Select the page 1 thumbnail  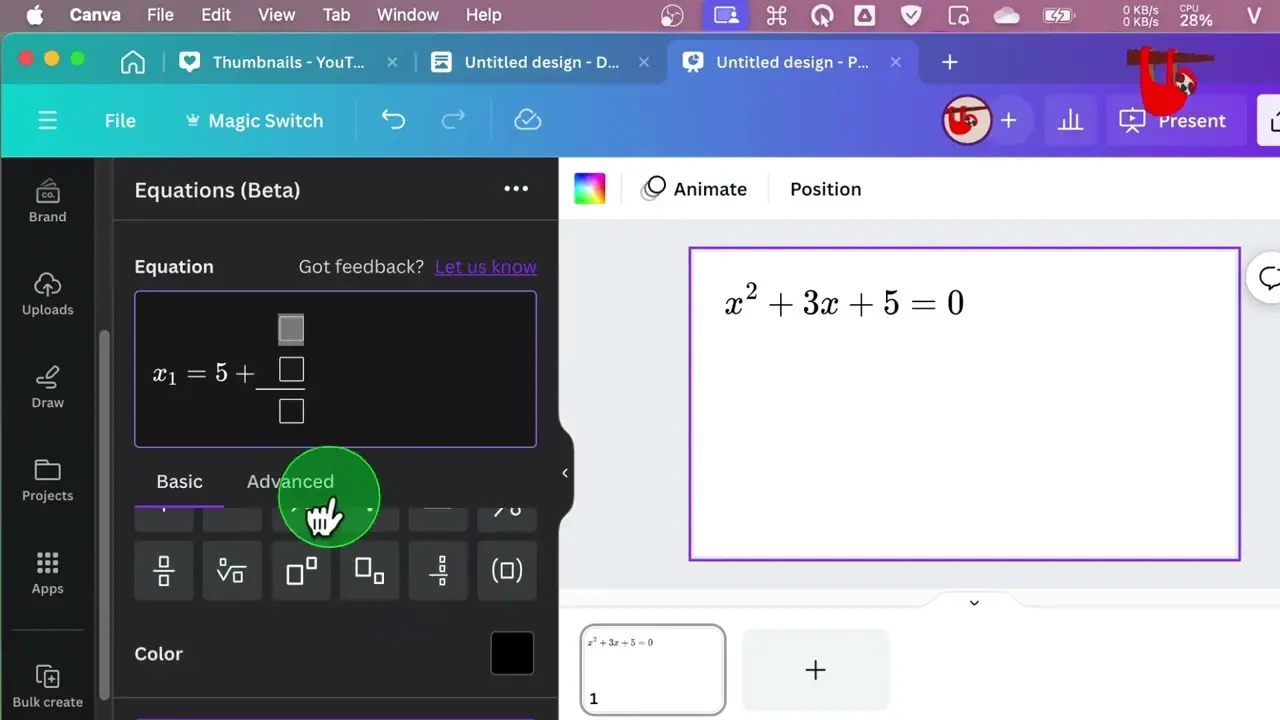point(653,670)
